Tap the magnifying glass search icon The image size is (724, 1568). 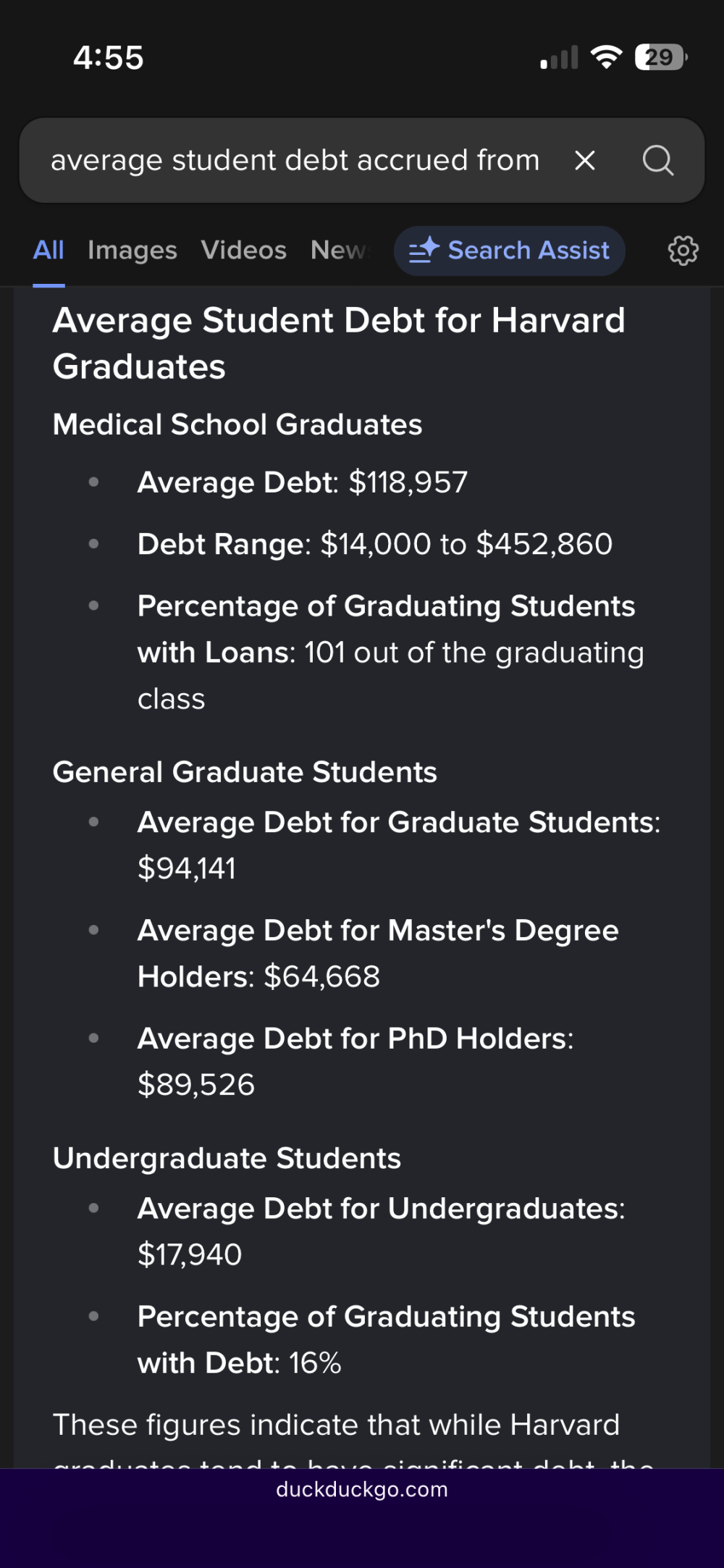[x=657, y=160]
